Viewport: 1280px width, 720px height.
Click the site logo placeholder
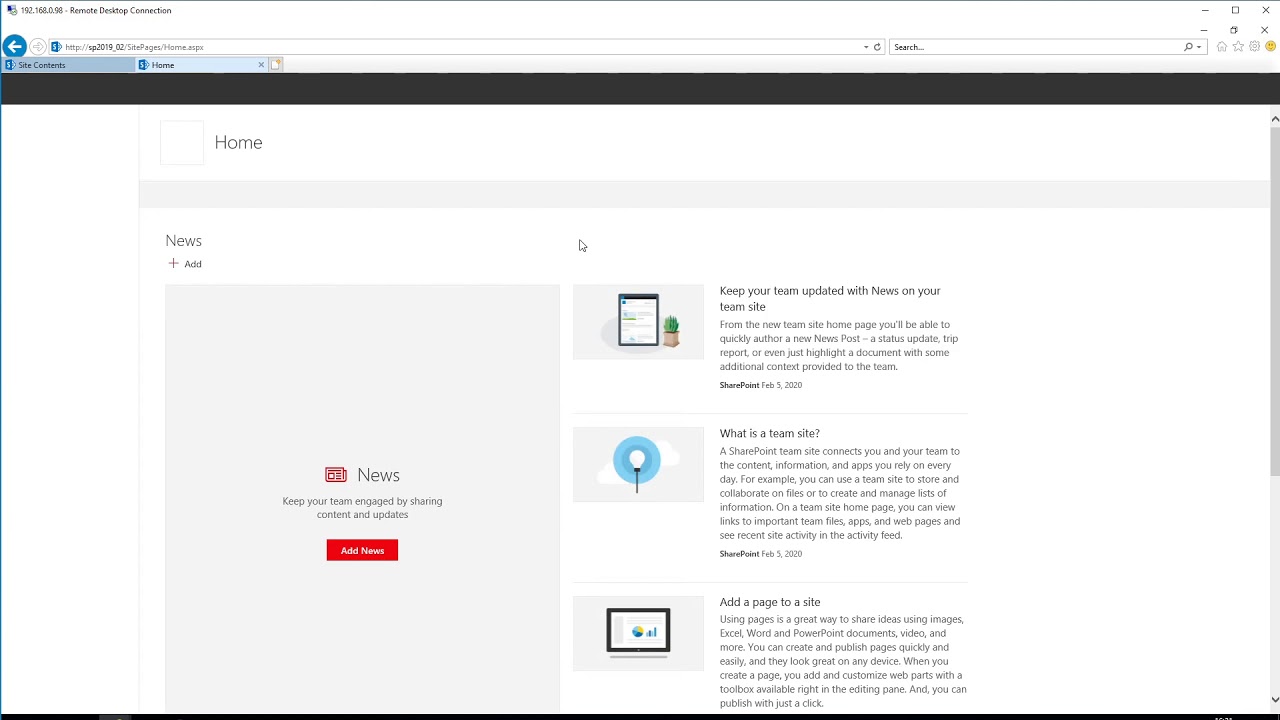coord(182,143)
